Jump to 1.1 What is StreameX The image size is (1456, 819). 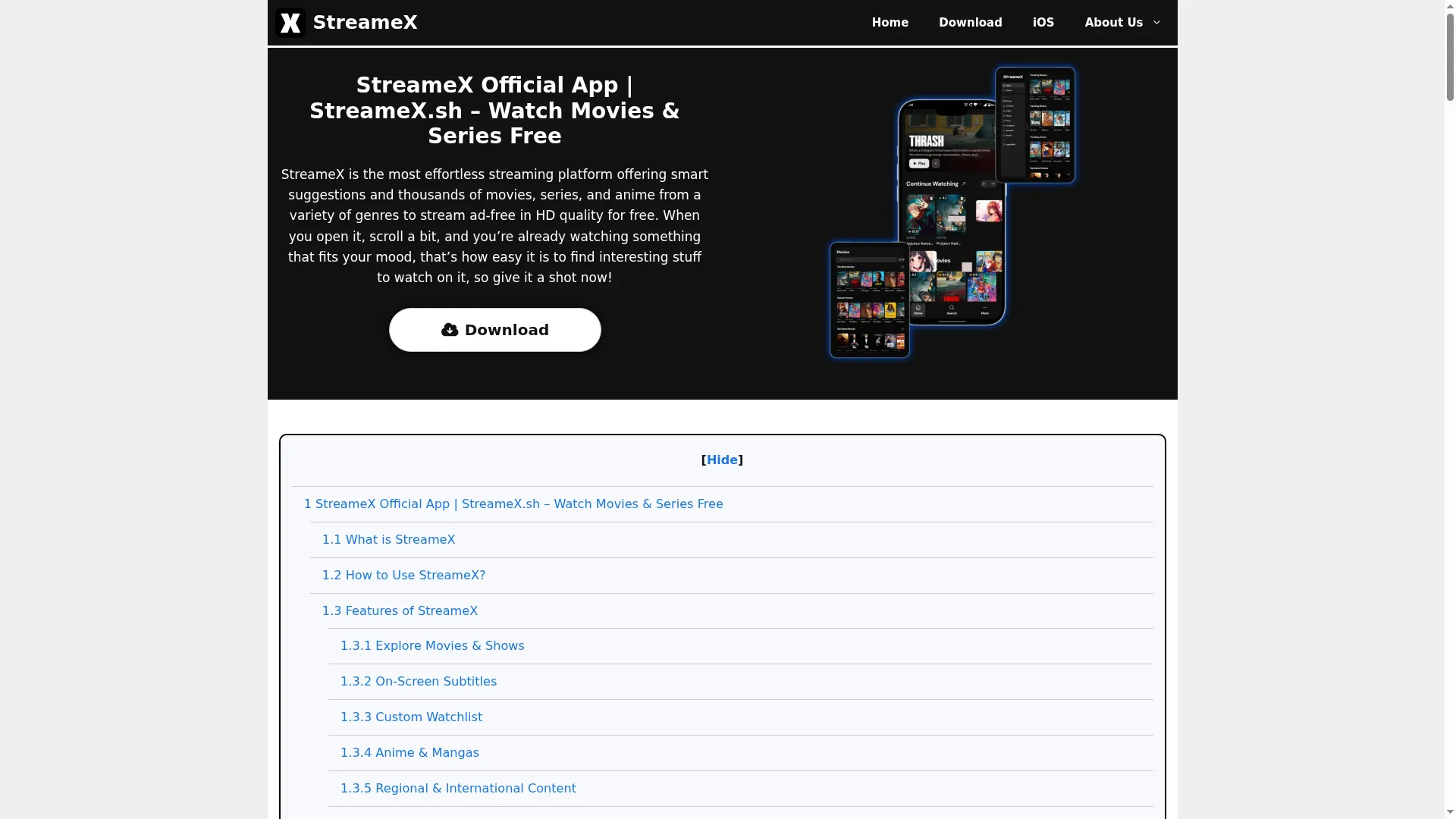pos(388,540)
